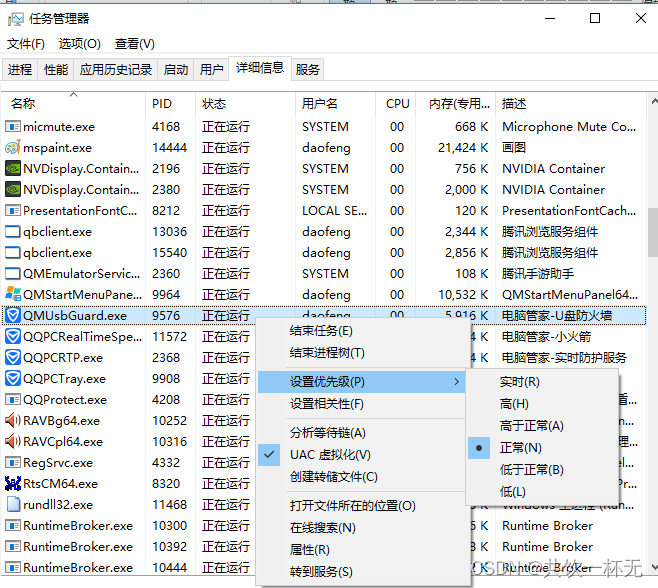Open the 选项(O) menu
This screenshot has width=658, height=588.
point(79,44)
